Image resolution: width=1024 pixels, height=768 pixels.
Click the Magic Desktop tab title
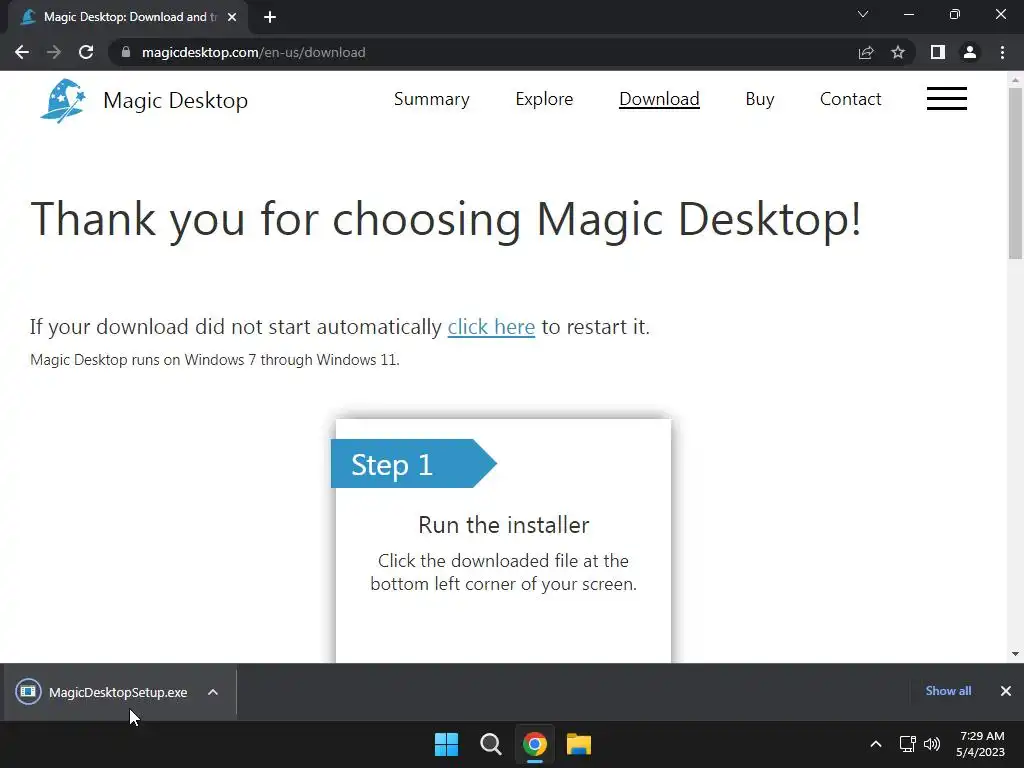(x=131, y=17)
